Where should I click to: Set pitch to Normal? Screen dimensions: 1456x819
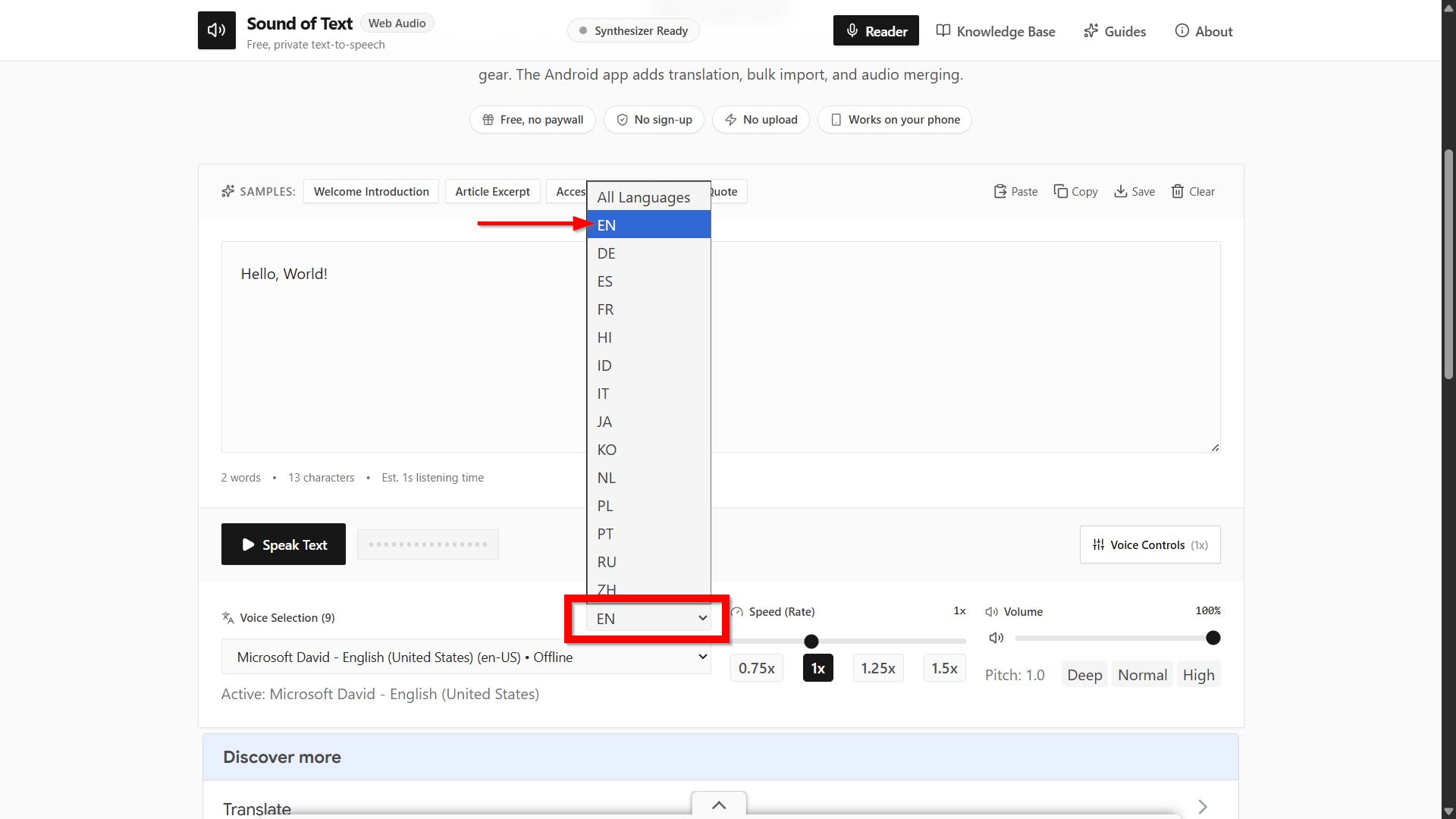coord(1142,675)
